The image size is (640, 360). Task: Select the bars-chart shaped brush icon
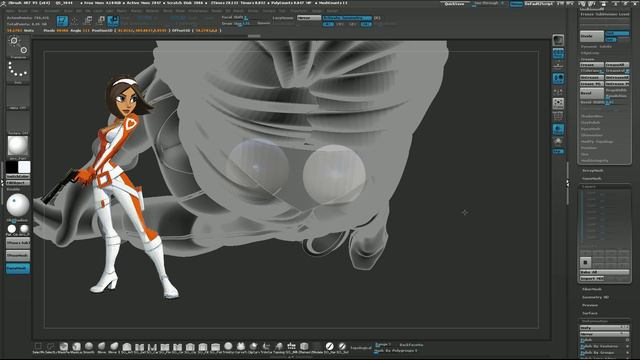point(291,347)
